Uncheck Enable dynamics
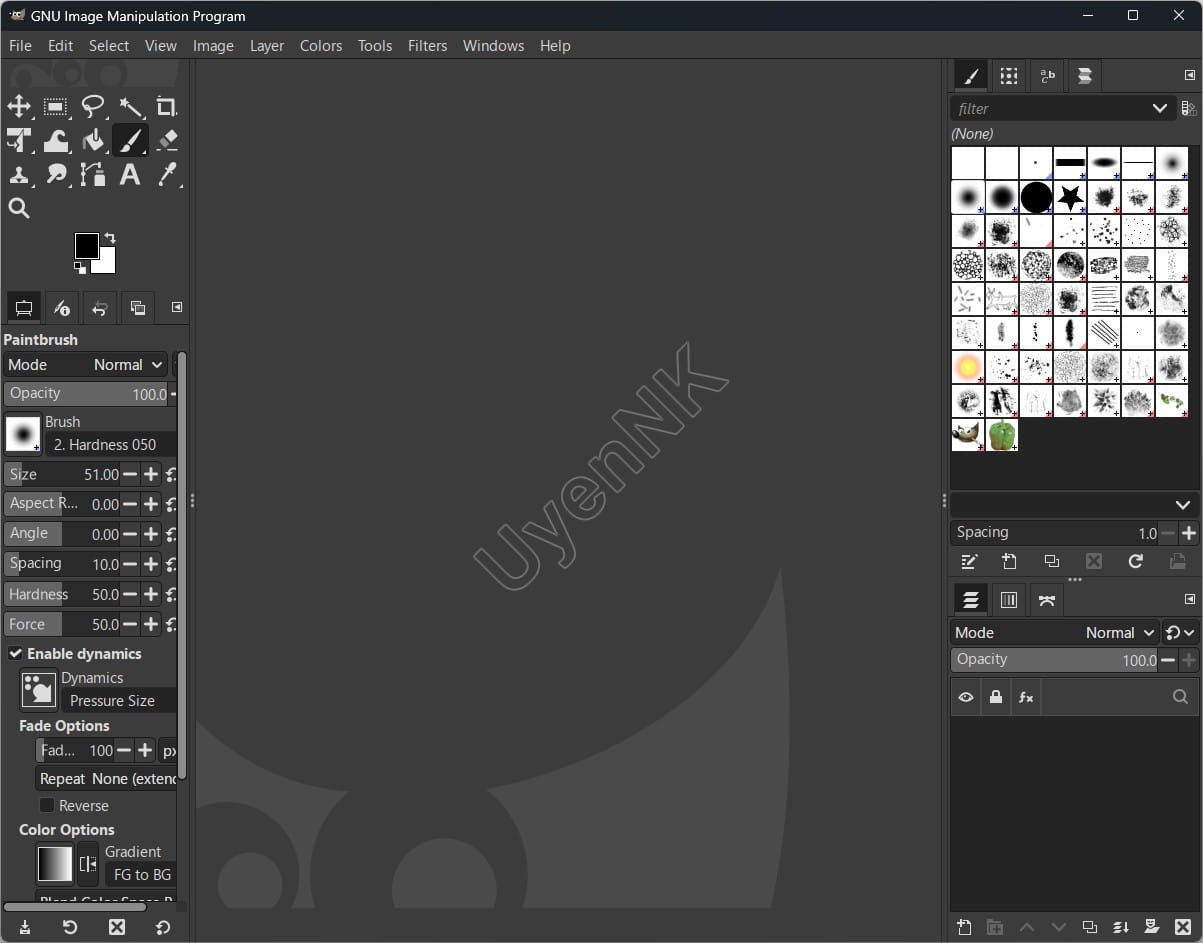The image size is (1203, 943). (15, 654)
